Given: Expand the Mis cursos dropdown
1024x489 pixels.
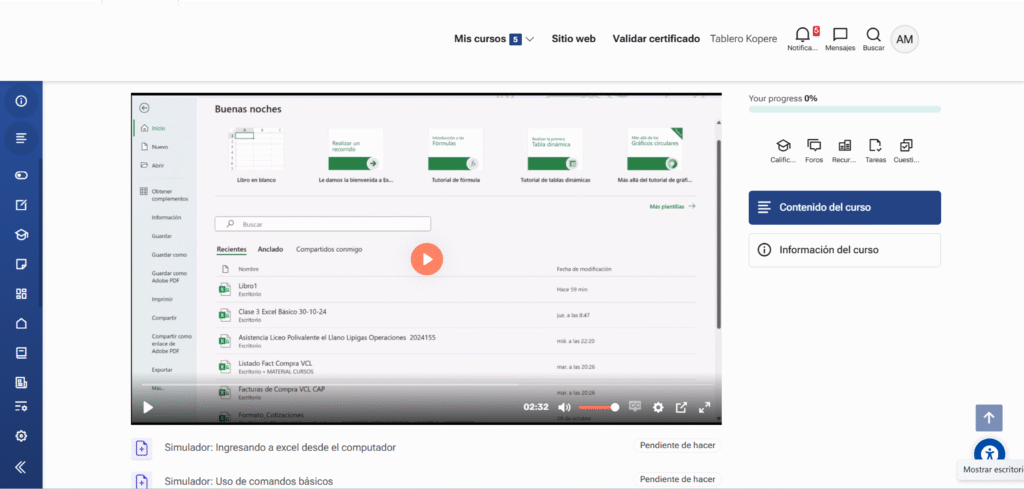Looking at the screenshot, I should click(494, 39).
